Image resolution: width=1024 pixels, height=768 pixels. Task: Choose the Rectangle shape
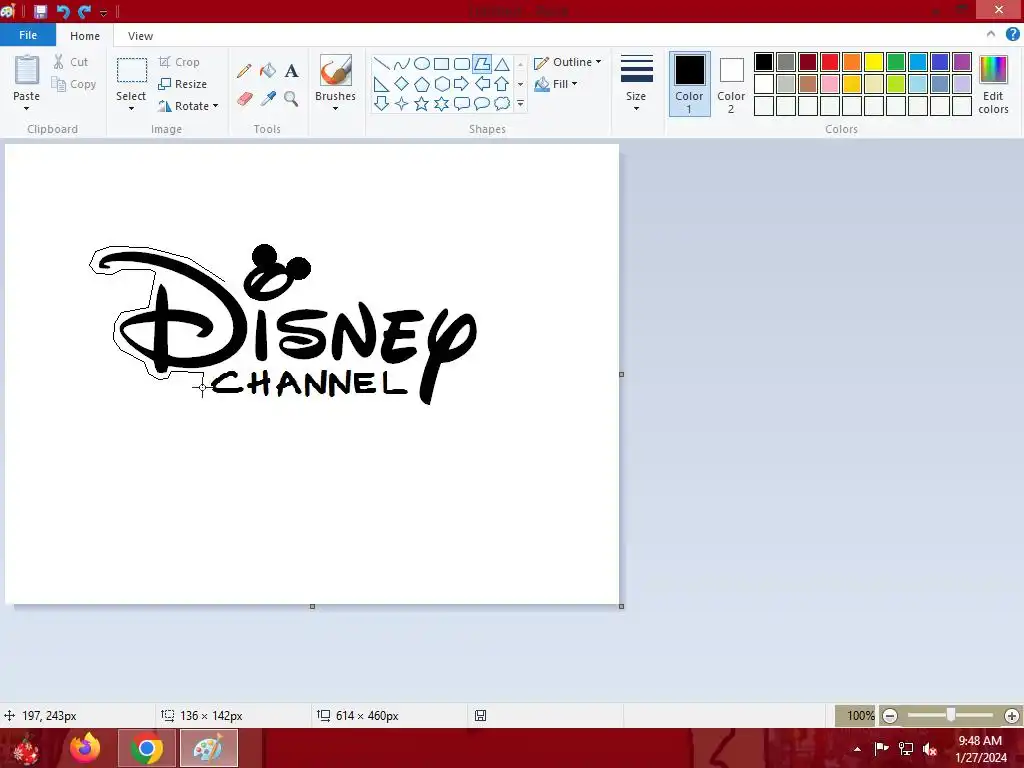click(x=441, y=63)
